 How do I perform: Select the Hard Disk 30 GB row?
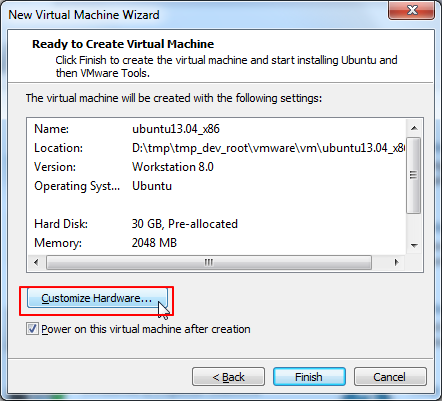point(216,224)
